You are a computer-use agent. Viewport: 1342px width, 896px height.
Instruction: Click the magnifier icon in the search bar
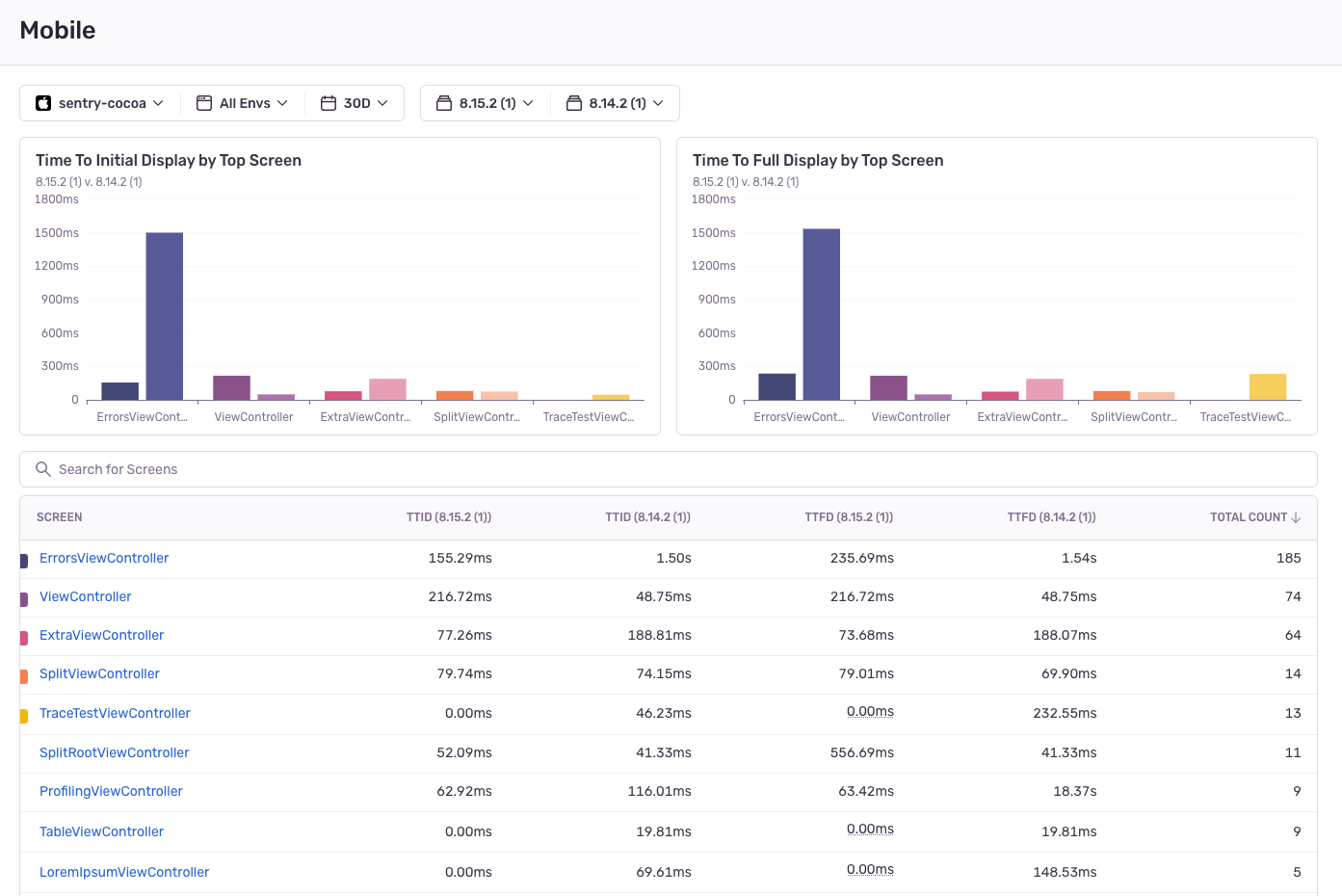click(x=43, y=469)
